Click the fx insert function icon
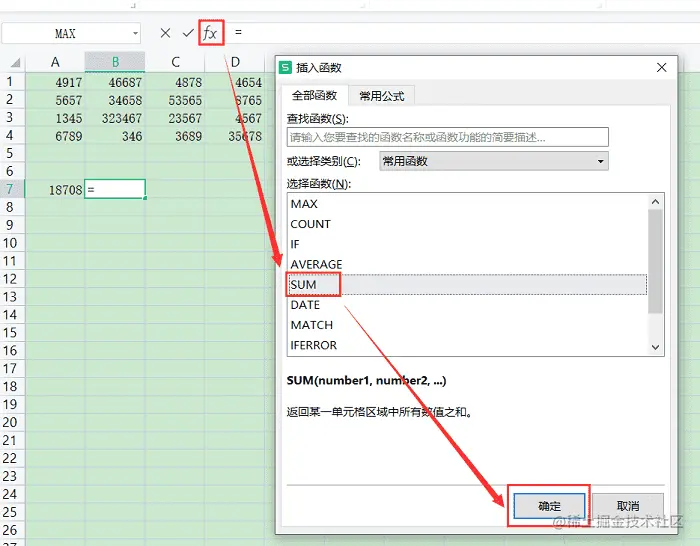This screenshot has height=546, width=700. [211, 33]
